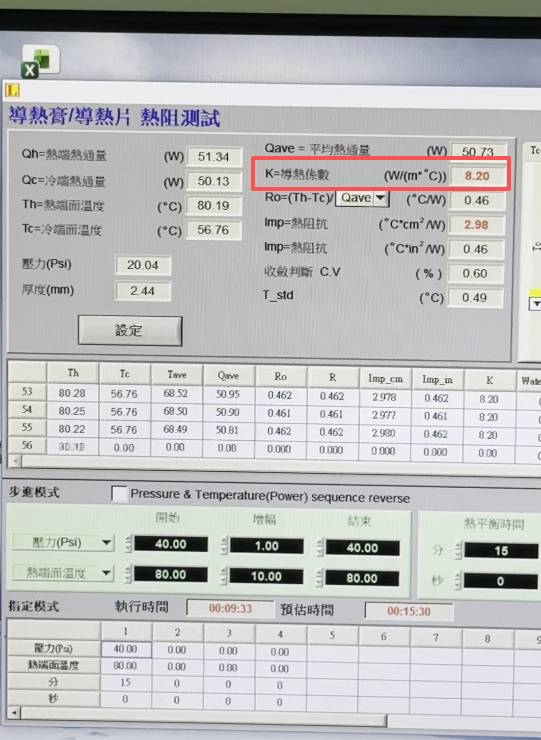Select row 56 in the data table
Image resolution: width=541 pixels, height=740 pixels.
(x=27, y=446)
